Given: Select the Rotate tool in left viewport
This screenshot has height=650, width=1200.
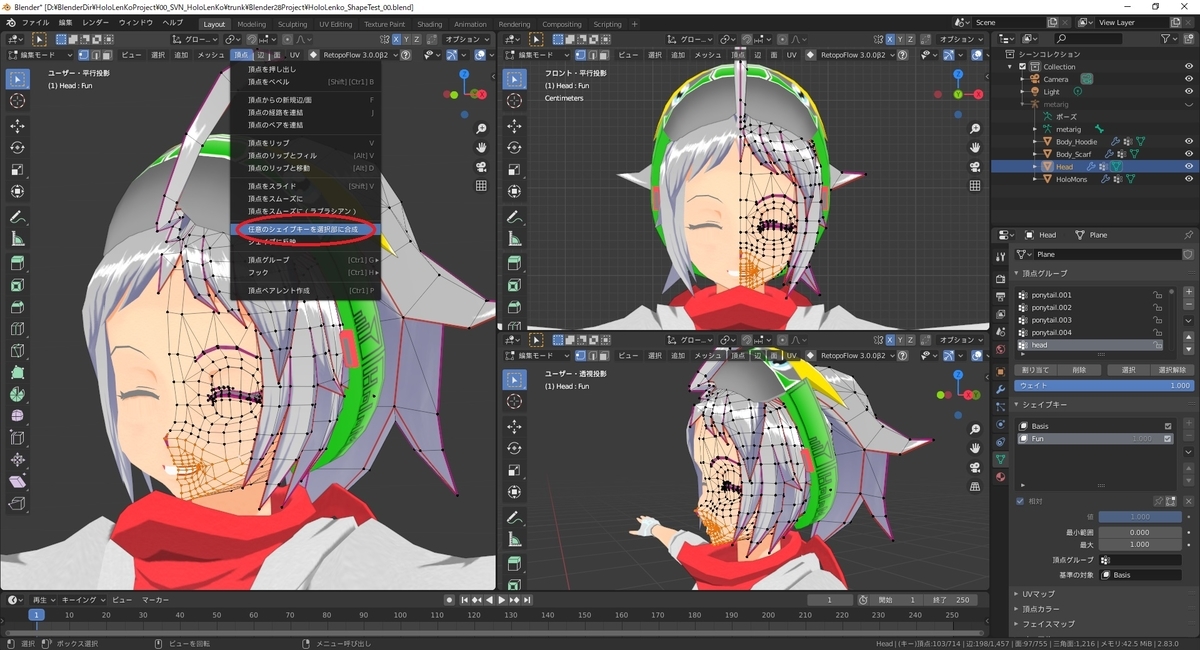Looking at the screenshot, I should point(18,148).
